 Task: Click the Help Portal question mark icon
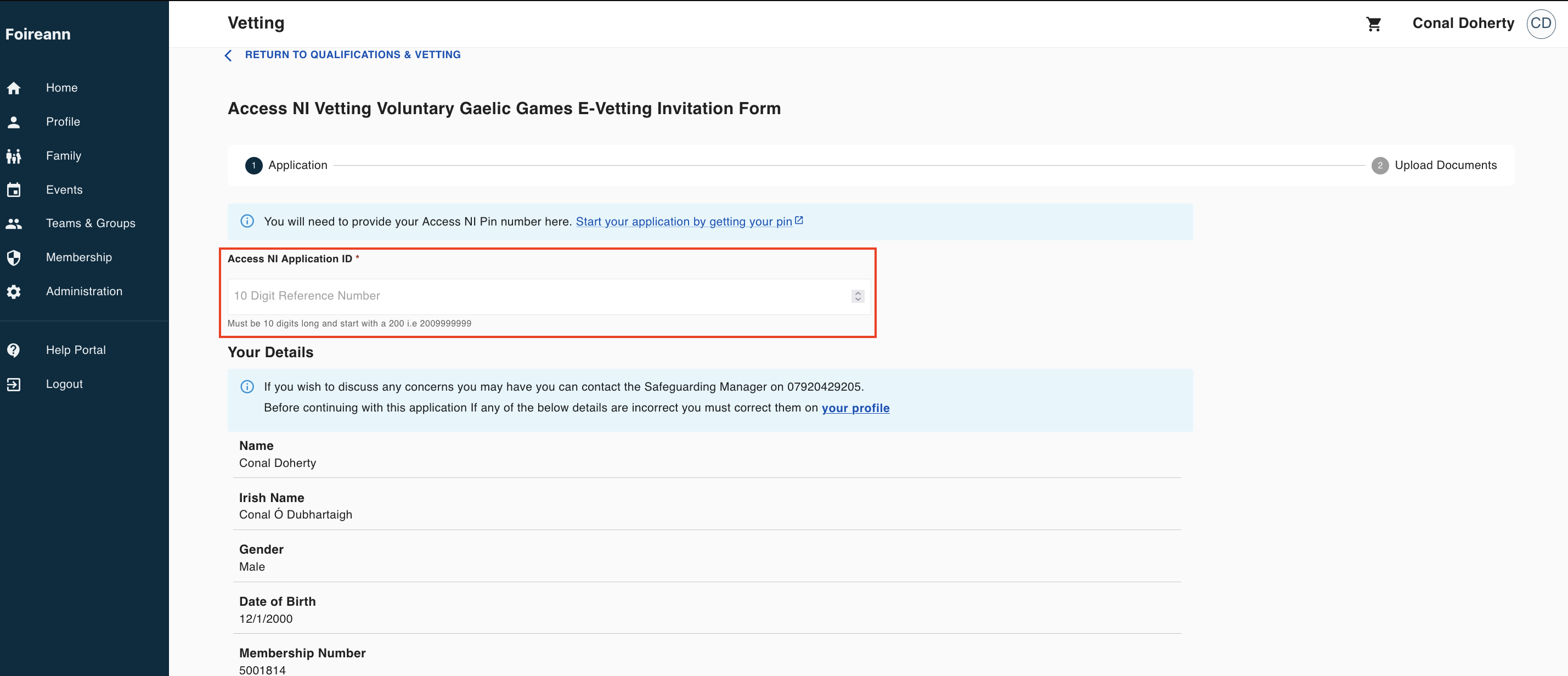pyautogui.click(x=13, y=350)
